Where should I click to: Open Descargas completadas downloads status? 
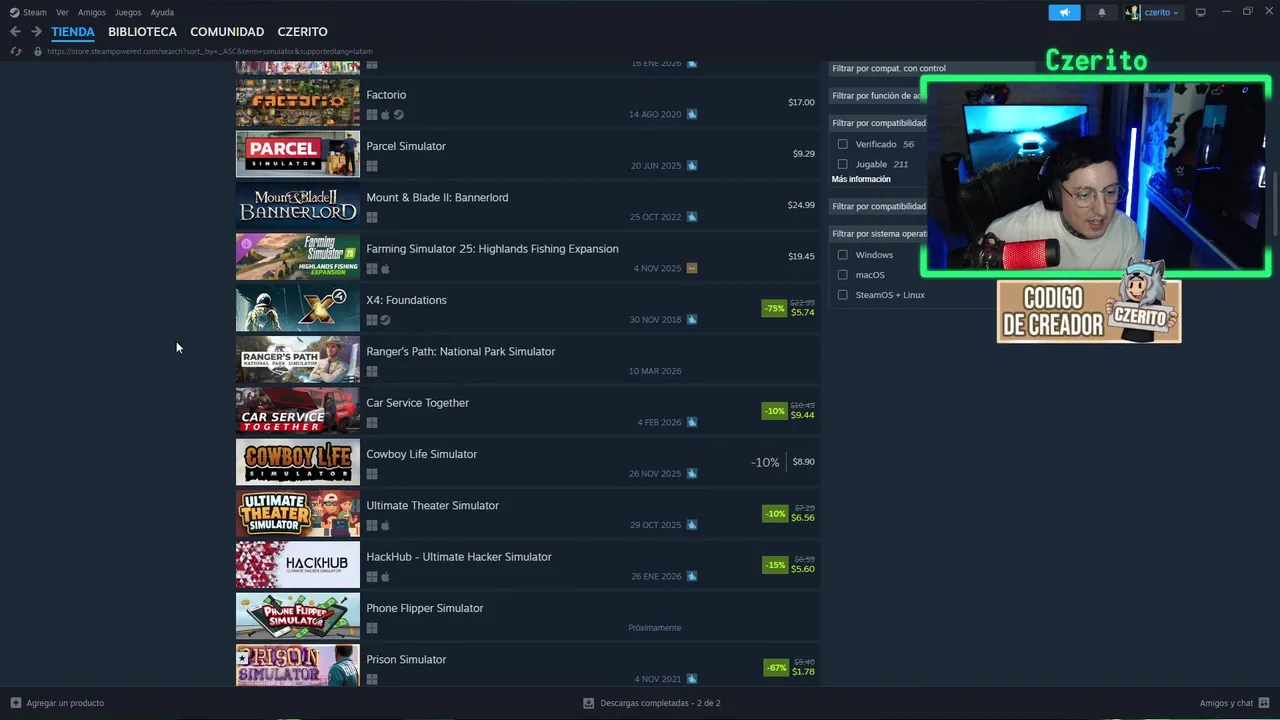tap(660, 703)
